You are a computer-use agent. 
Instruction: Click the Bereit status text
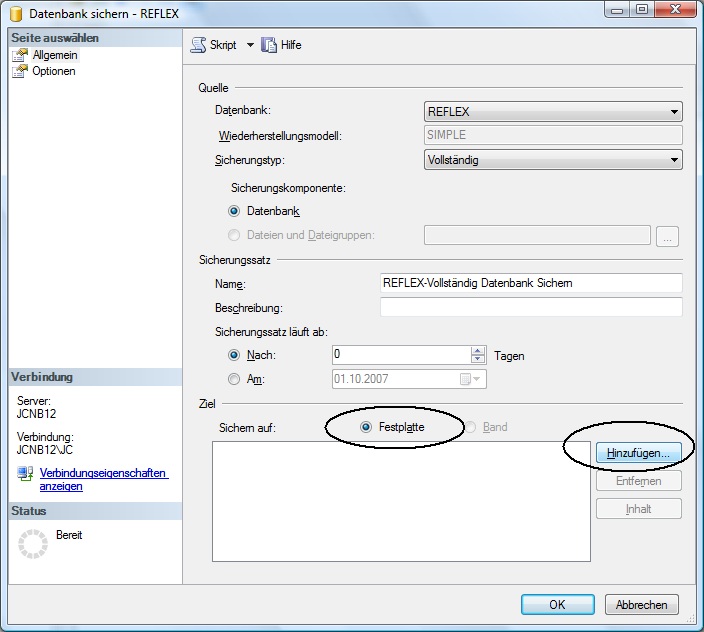tap(69, 535)
